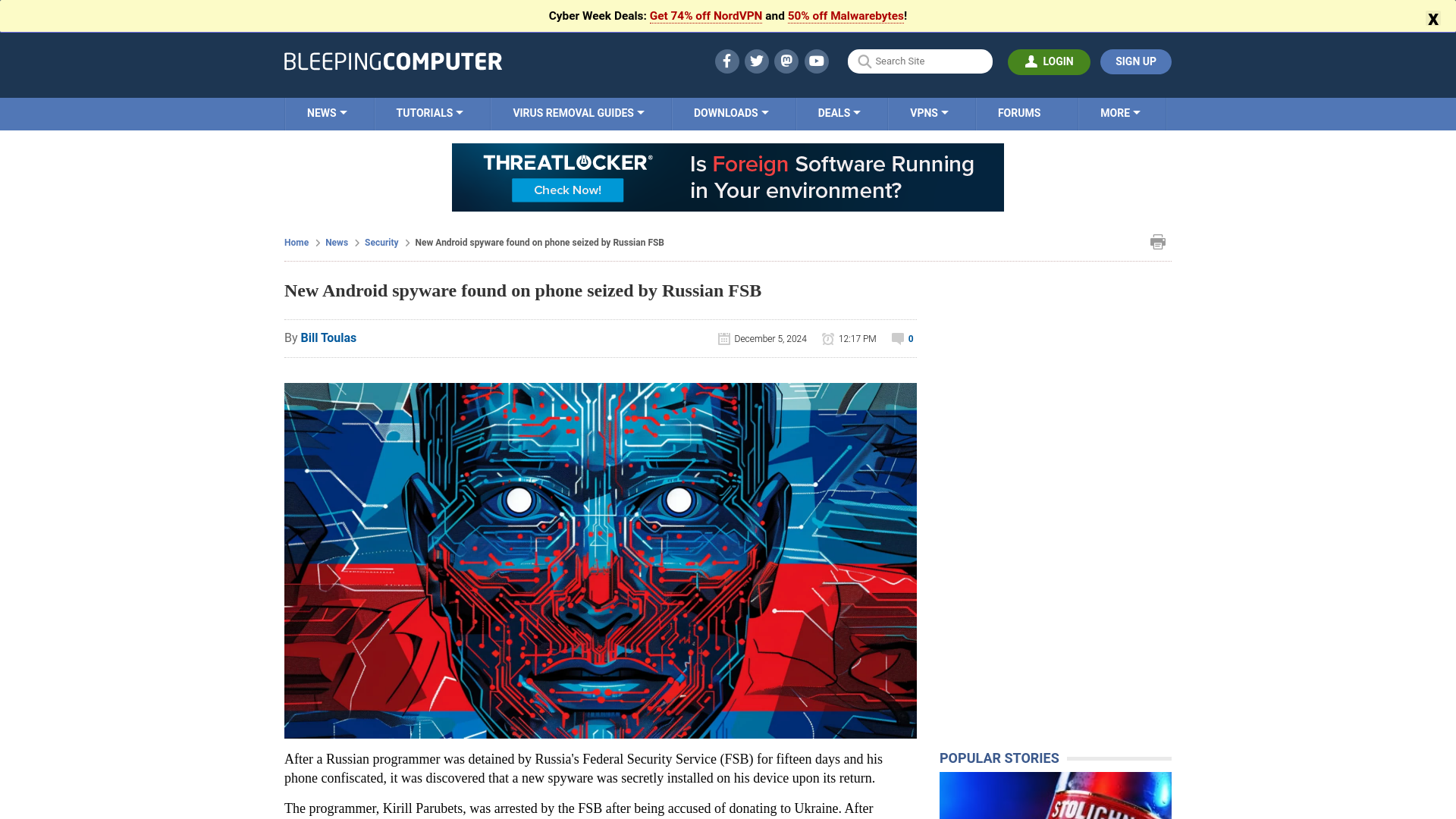Open the Twitter social icon link
This screenshot has width=1456, height=819.
coord(756,61)
